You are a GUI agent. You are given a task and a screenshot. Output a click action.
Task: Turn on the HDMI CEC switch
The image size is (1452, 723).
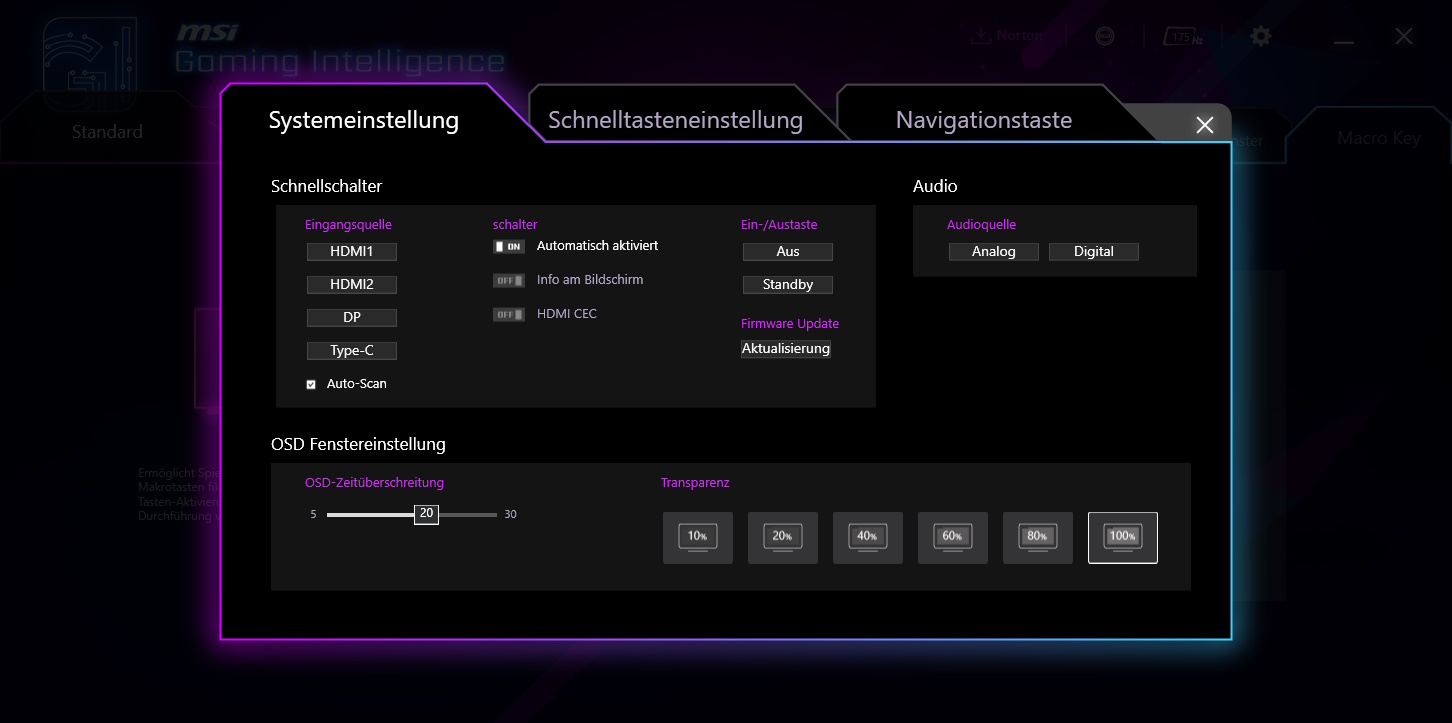[x=509, y=315]
